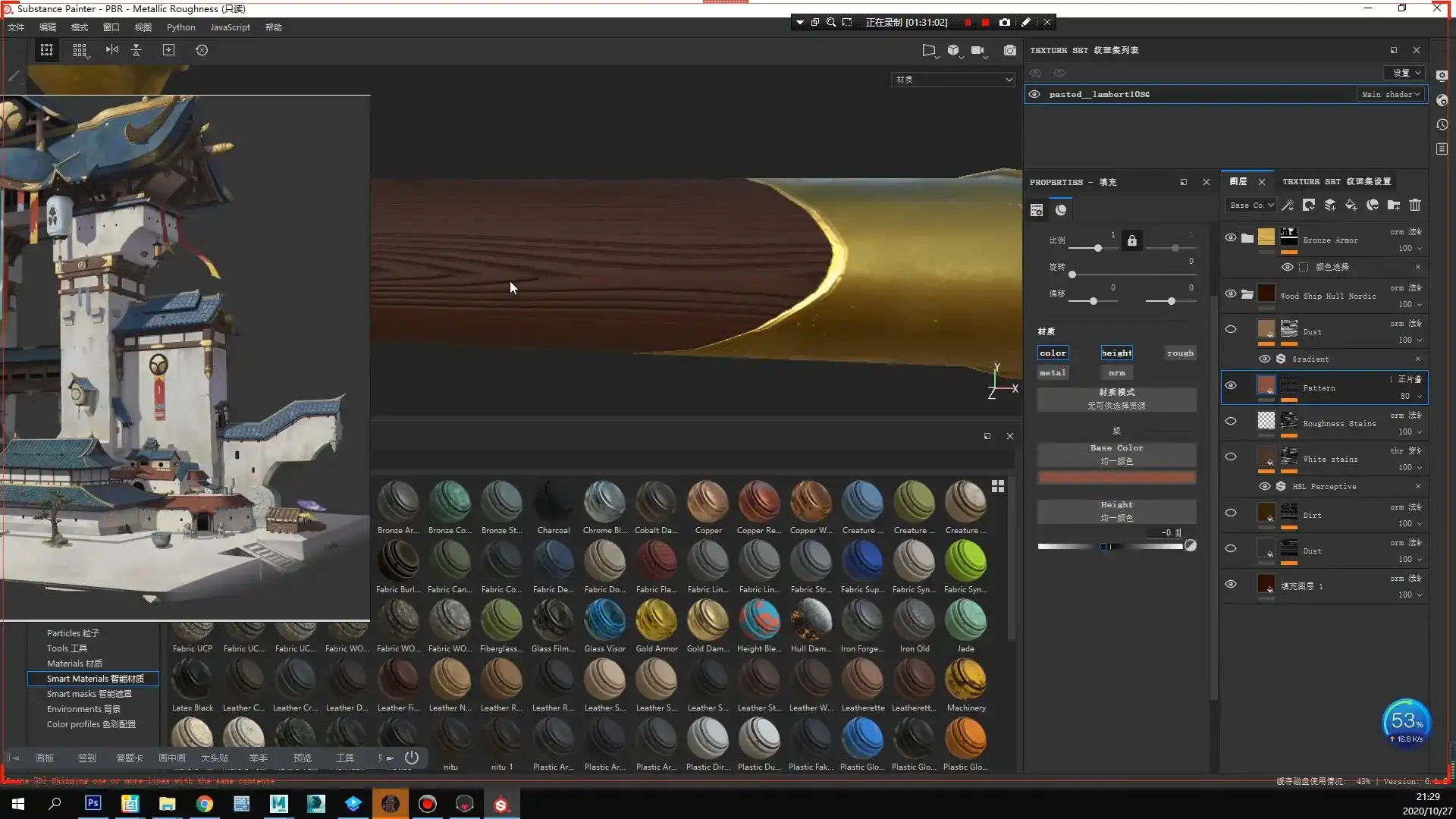Toggle the rough channel button
Viewport: 1456px width, 819px height.
[x=1180, y=353]
